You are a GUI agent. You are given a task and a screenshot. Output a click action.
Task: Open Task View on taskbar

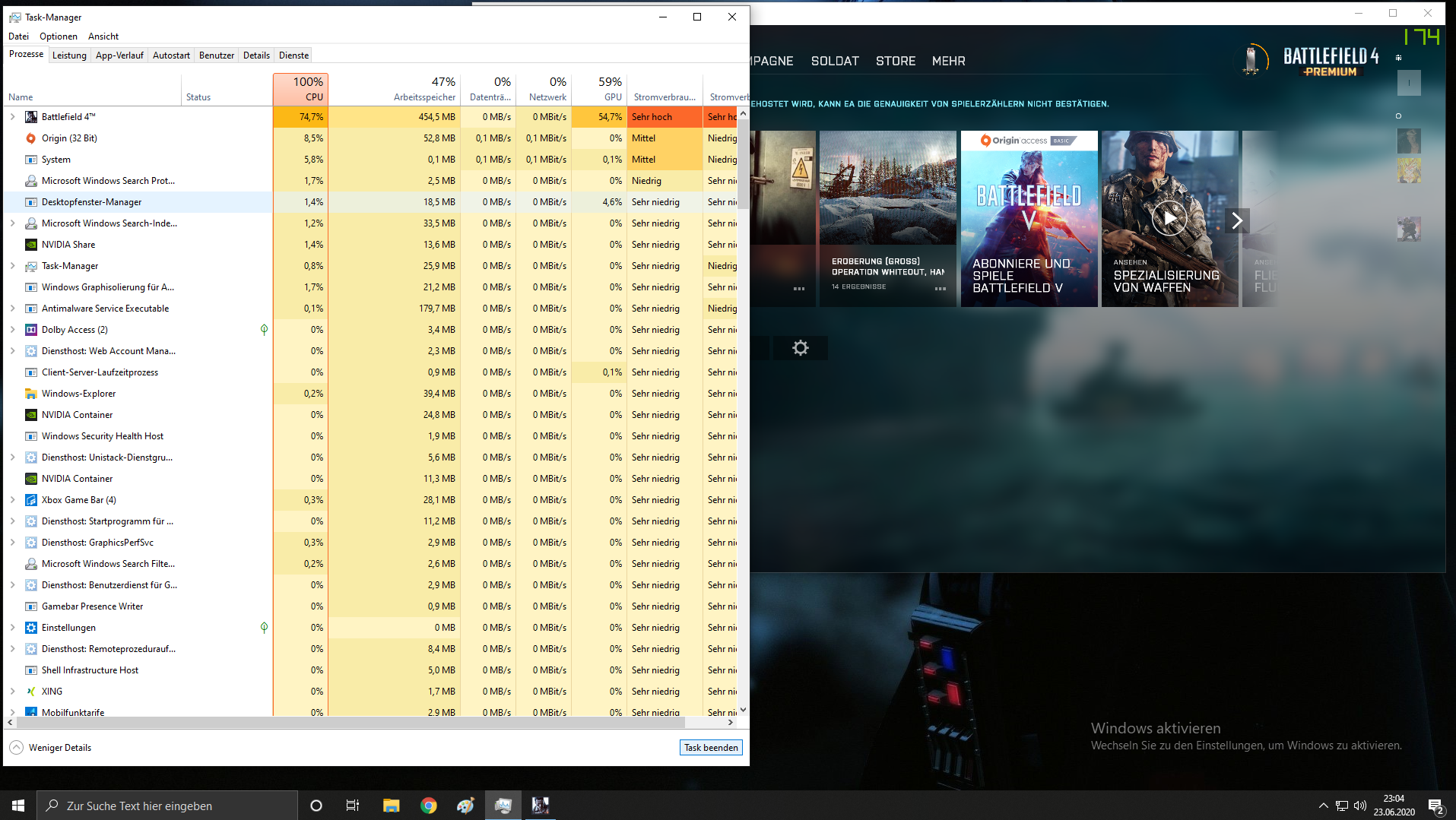pyautogui.click(x=353, y=806)
